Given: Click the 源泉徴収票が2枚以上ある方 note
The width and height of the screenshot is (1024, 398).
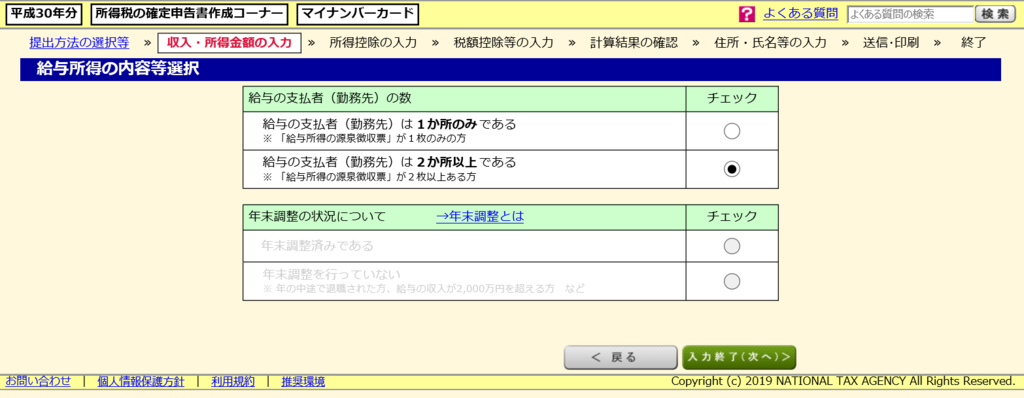Looking at the screenshot, I should [x=370, y=176].
